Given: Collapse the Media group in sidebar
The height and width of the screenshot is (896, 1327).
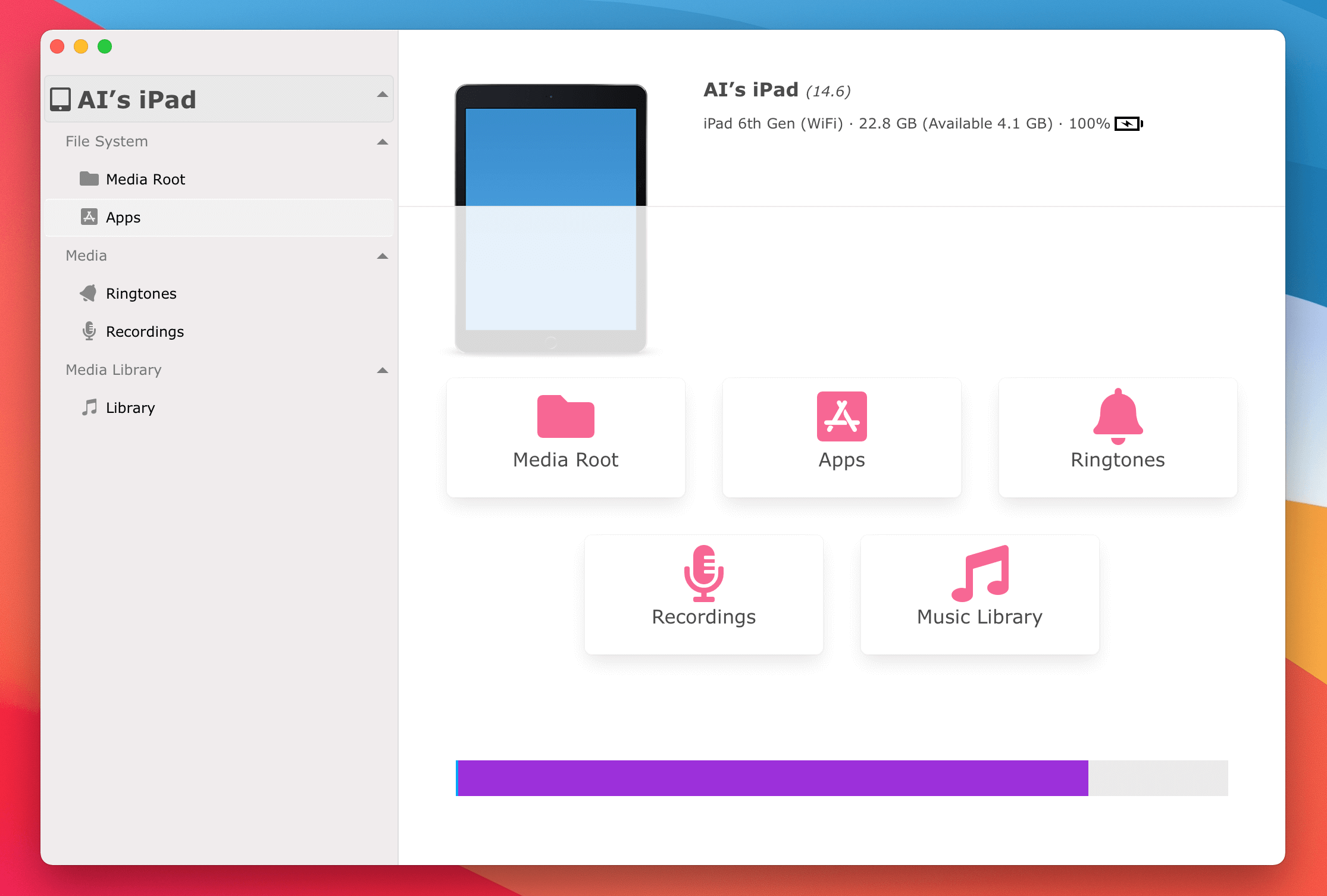Looking at the screenshot, I should [x=383, y=256].
